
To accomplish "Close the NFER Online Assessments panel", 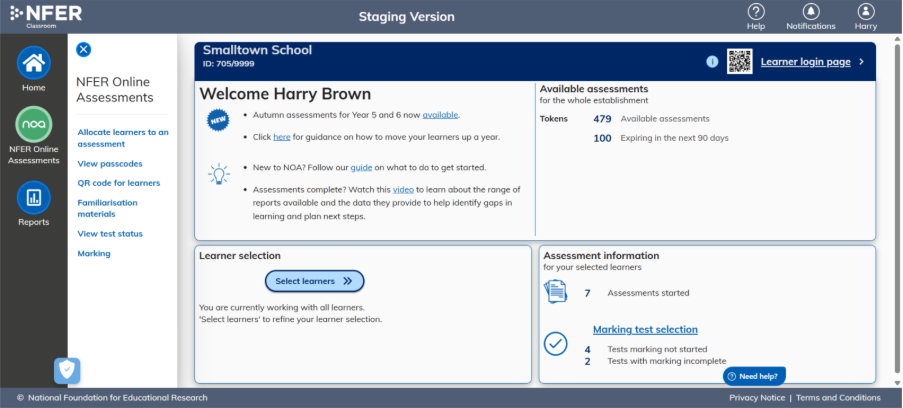I will click(x=84, y=50).
